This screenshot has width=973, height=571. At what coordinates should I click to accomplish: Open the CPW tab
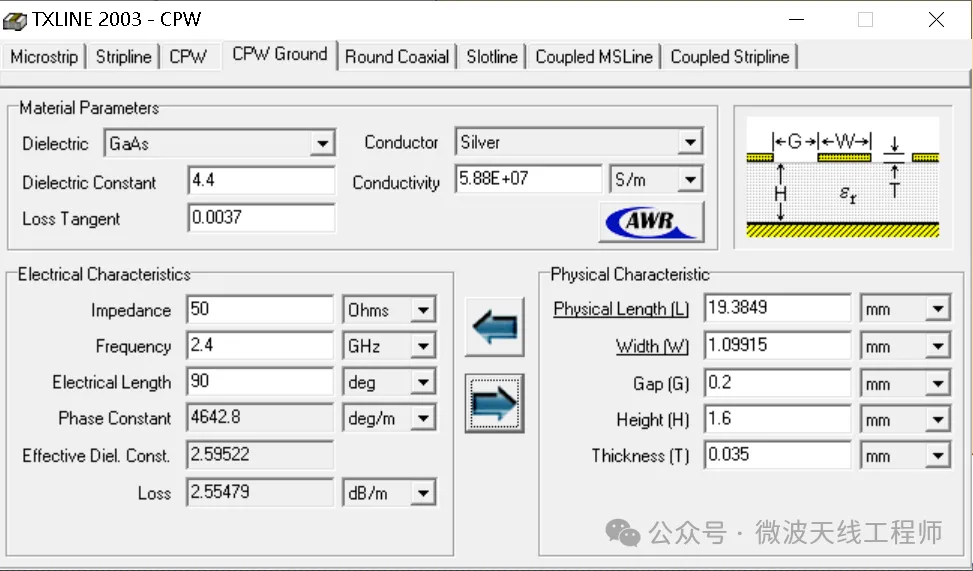pos(188,57)
